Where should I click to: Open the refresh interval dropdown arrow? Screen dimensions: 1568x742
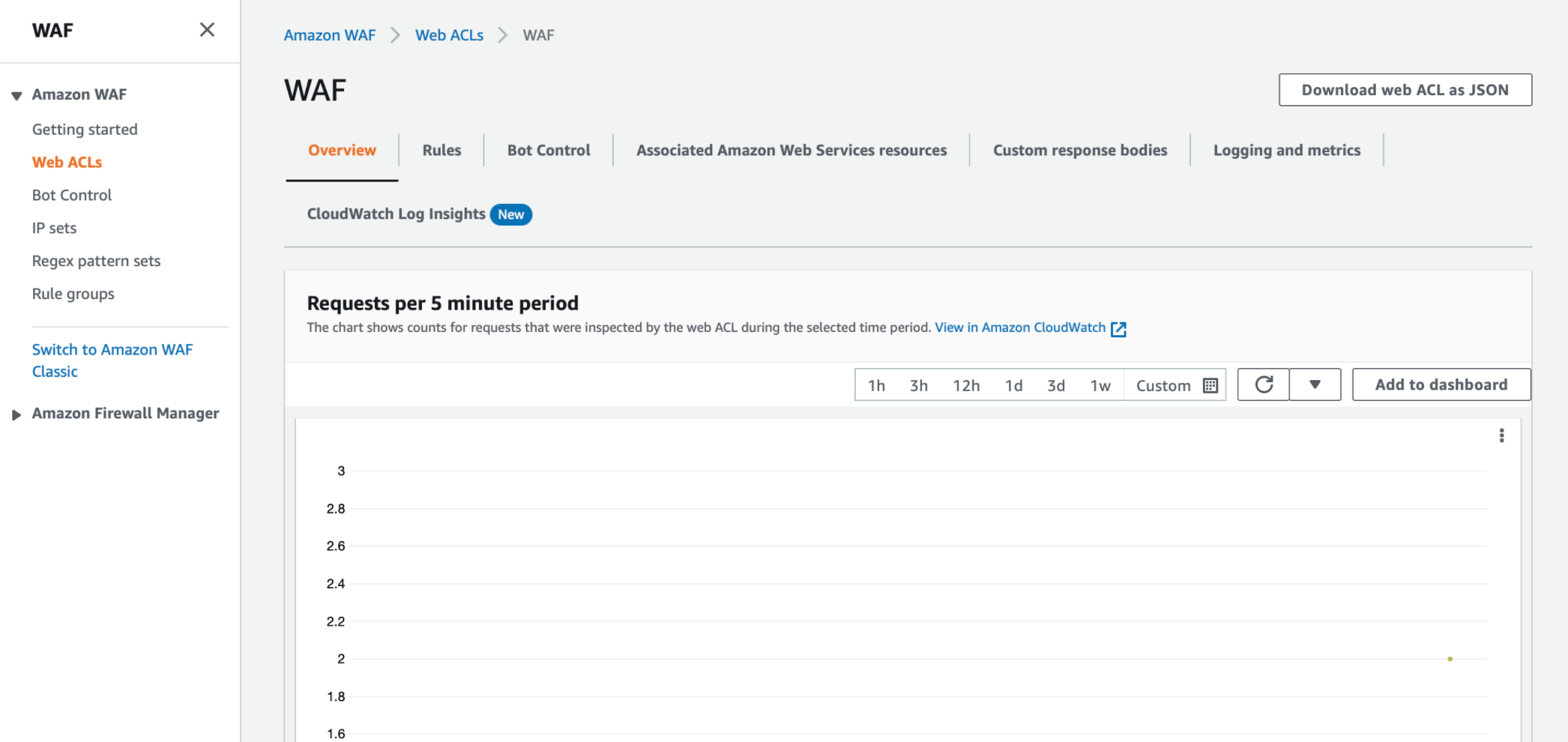tap(1315, 384)
